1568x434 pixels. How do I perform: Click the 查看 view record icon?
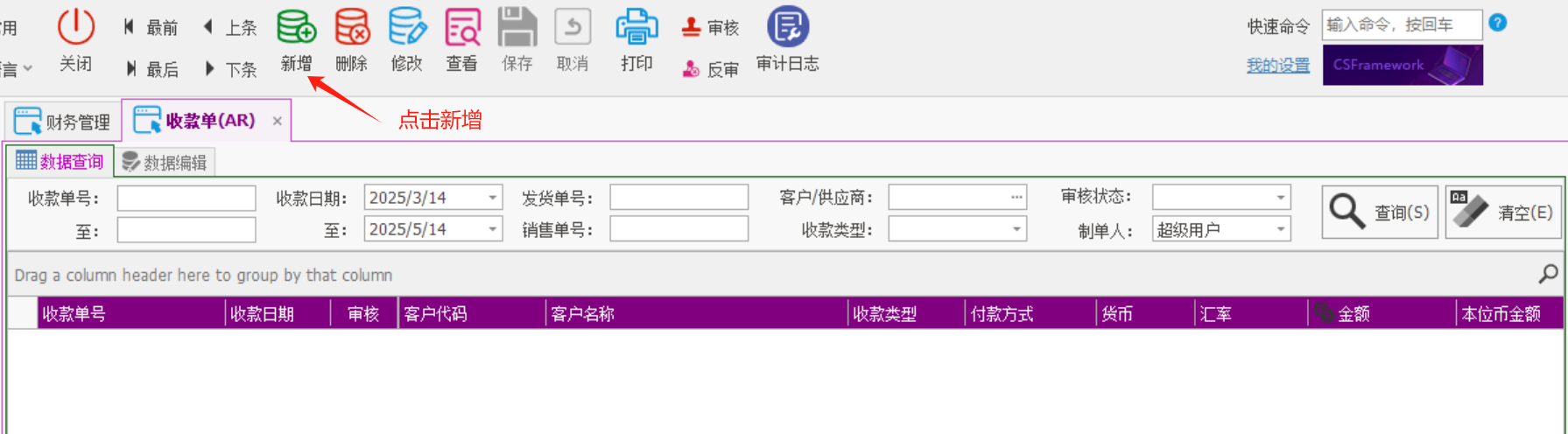click(462, 27)
